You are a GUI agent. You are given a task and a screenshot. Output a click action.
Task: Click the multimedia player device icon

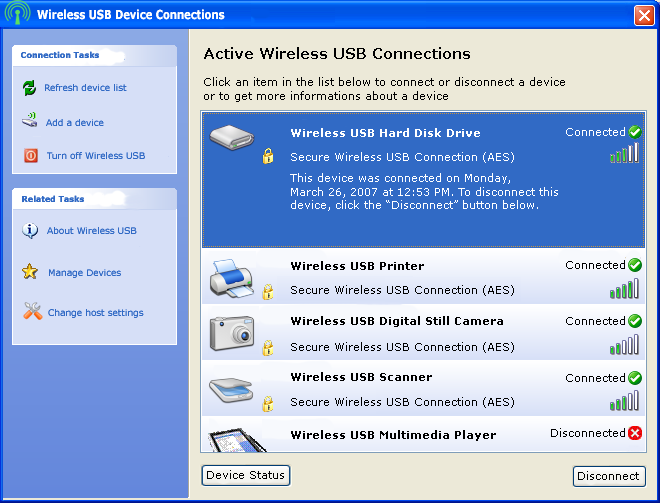coord(237,440)
